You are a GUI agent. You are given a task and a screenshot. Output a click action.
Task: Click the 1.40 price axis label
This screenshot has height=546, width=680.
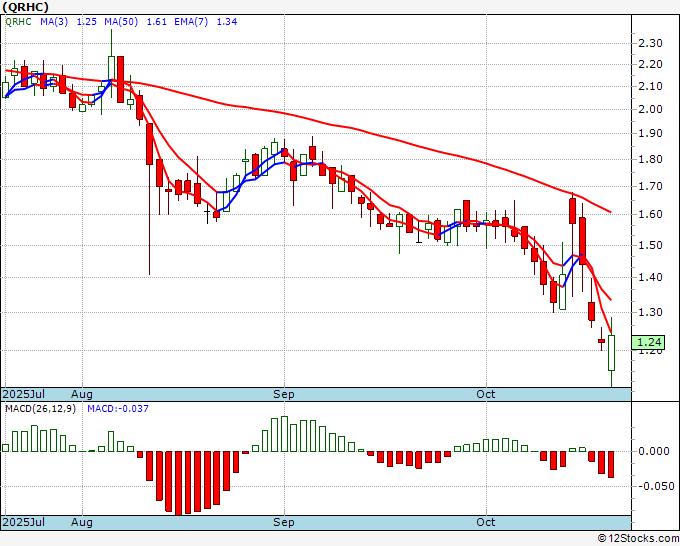(651, 278)
